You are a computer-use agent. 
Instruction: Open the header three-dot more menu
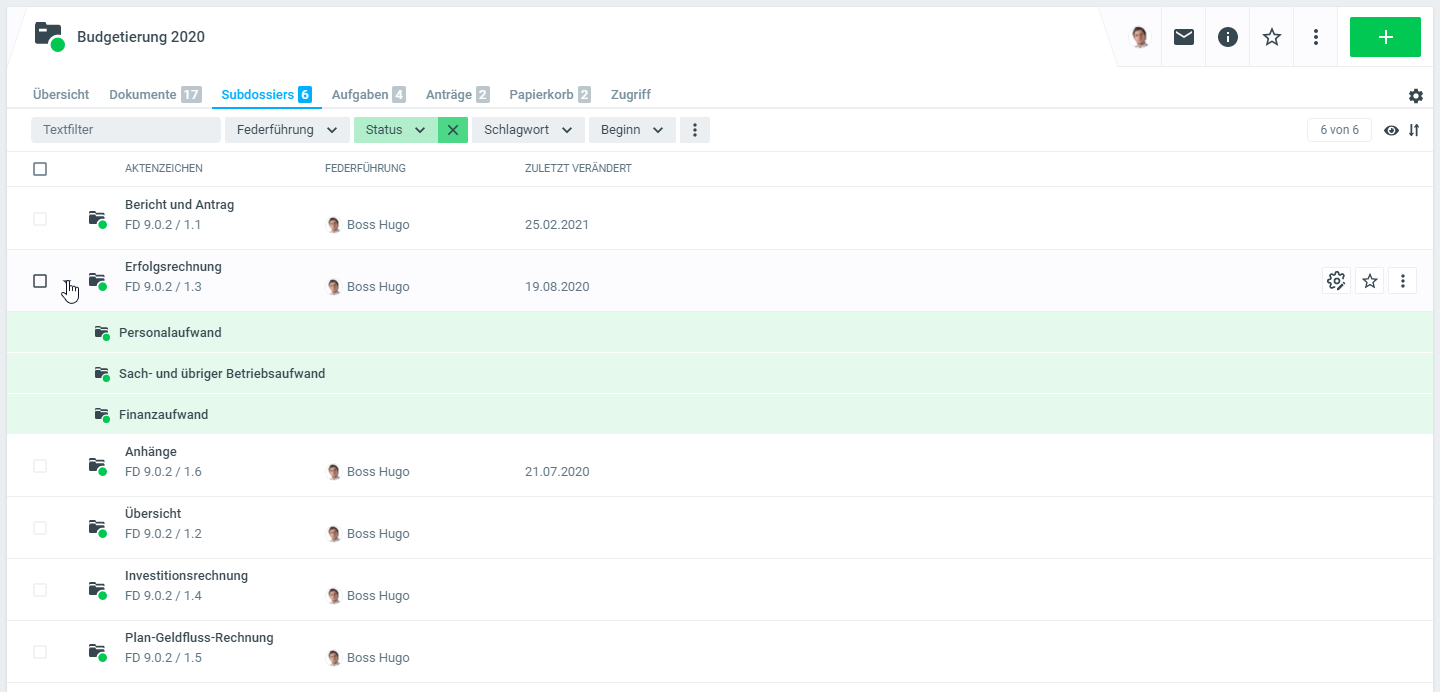(1316, 37)
